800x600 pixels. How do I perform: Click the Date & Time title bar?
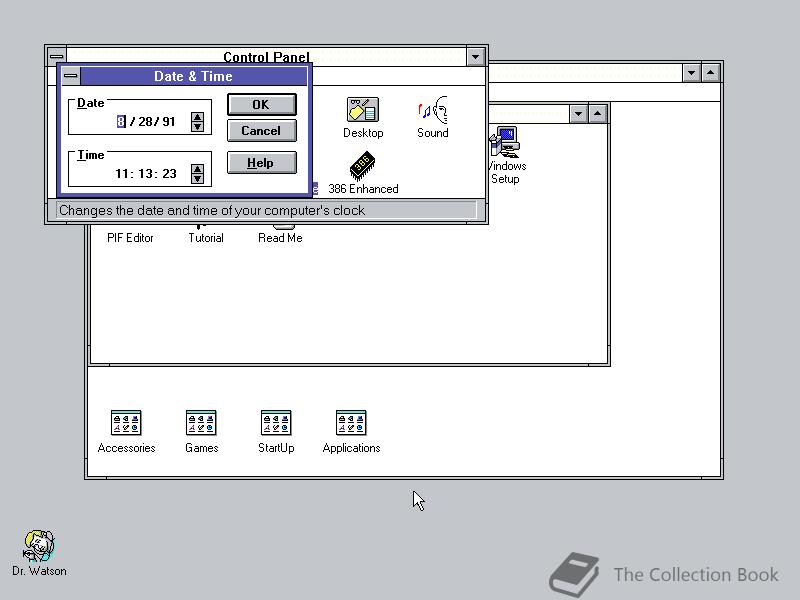click(193, 76)
